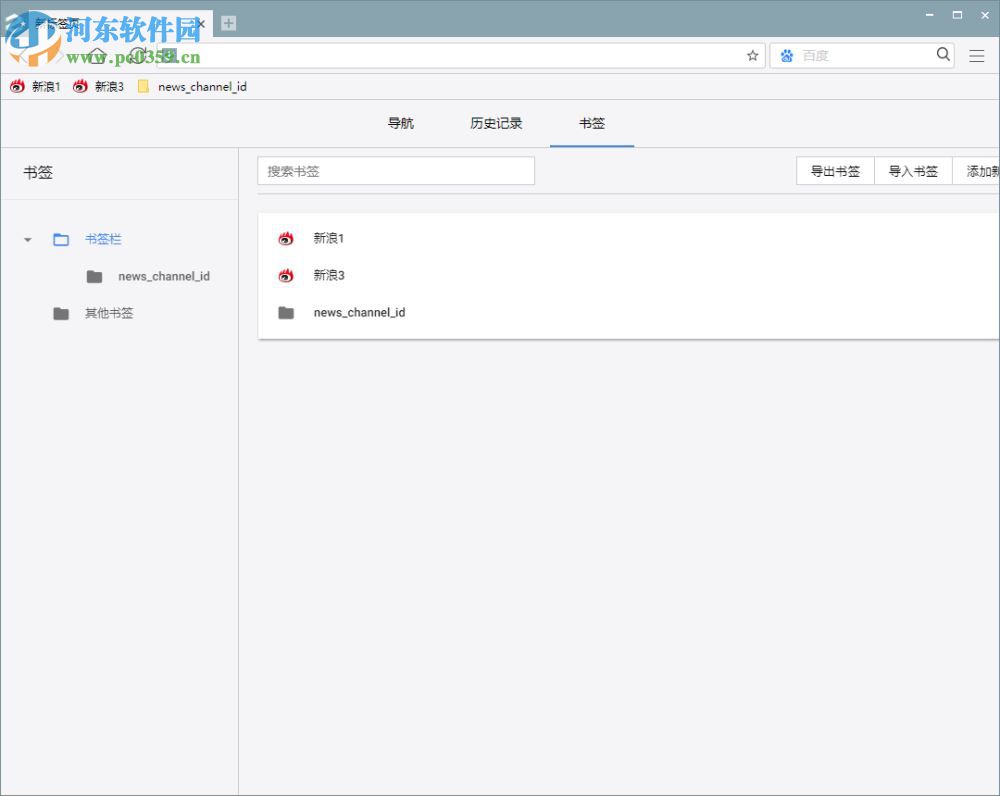
Task: Click the Home icon in the toolbar
Action: 97,55
